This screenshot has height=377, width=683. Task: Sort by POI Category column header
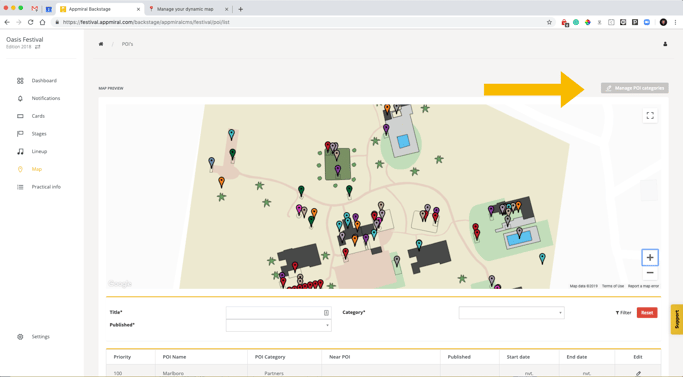coord(270,357)
